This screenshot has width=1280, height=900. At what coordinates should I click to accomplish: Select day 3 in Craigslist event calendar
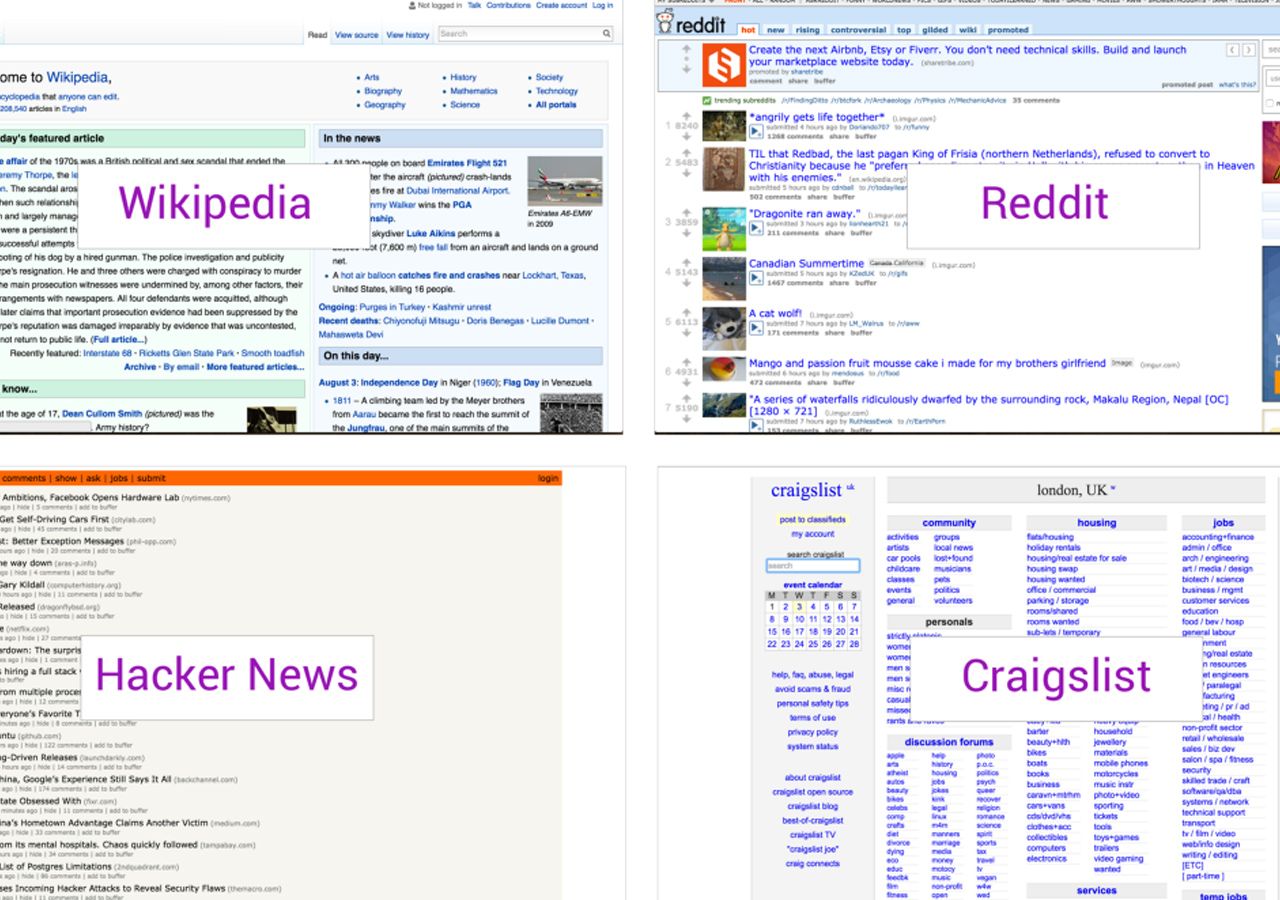(x=799, y=606)
